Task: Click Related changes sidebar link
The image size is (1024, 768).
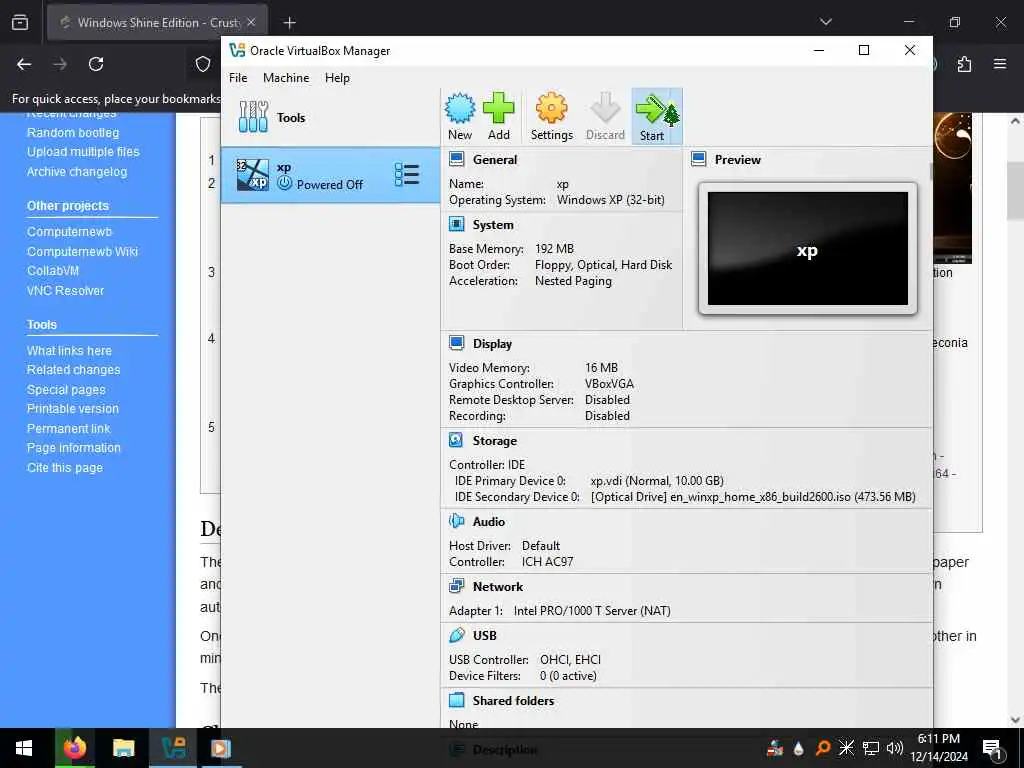Action: (74, 370)
